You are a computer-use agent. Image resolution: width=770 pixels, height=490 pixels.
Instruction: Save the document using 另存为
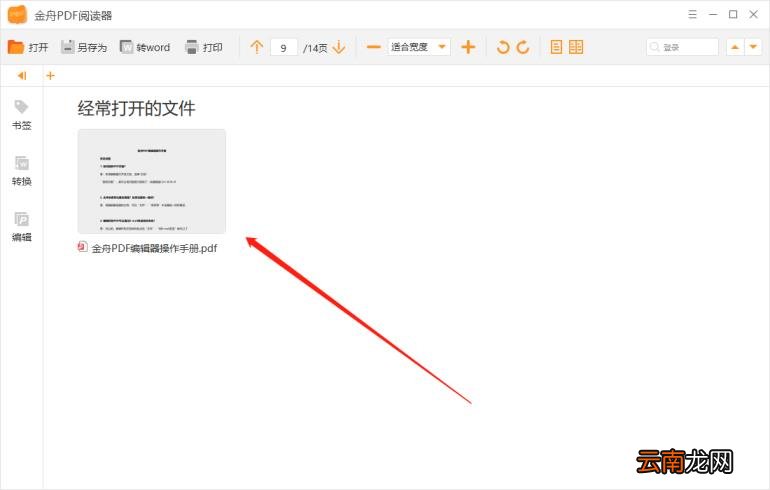point(84,47)
